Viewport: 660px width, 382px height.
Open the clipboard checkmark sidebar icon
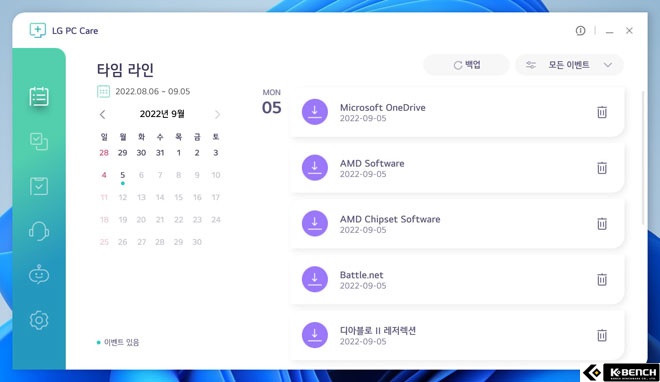(39, 186)
